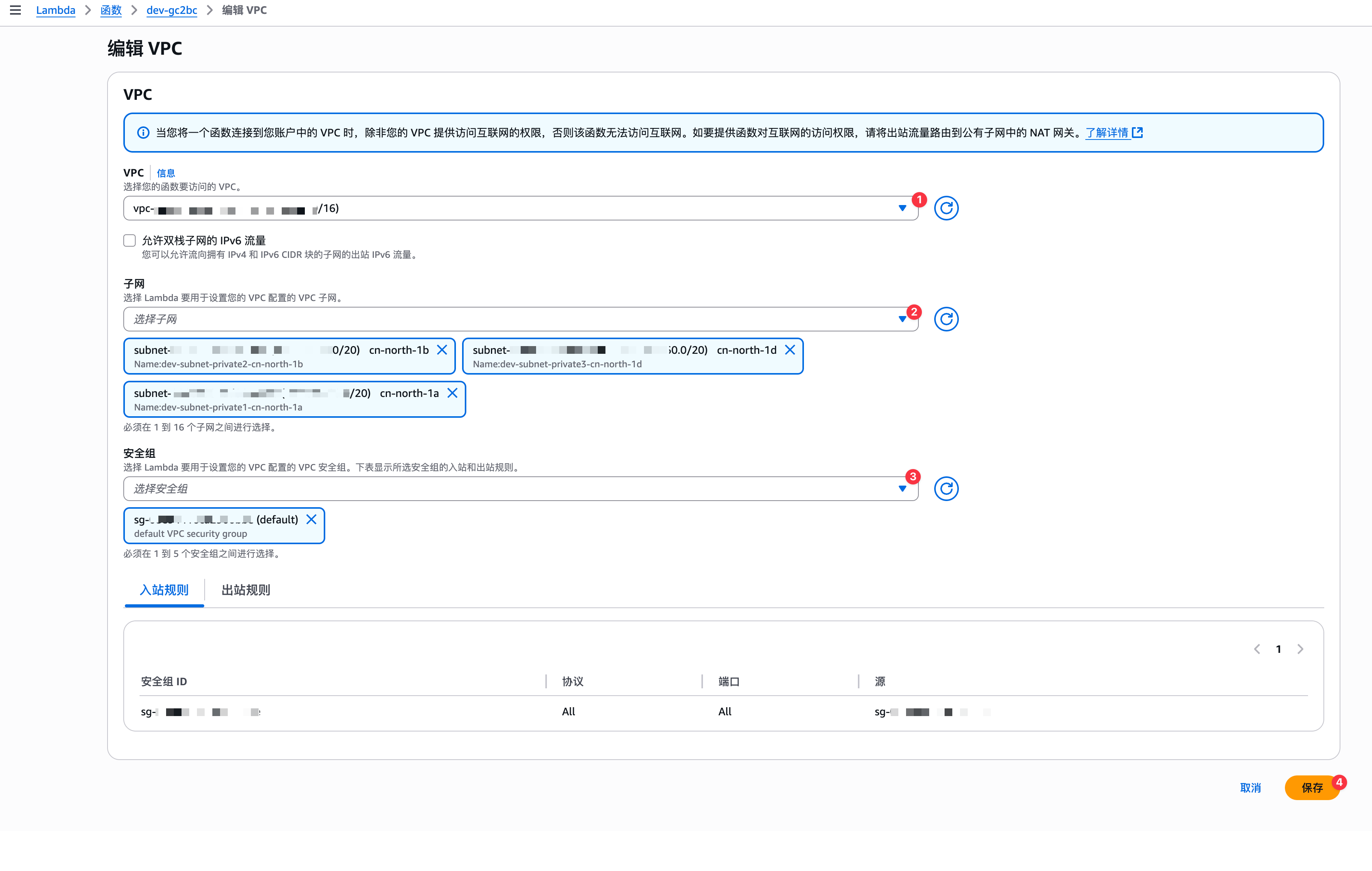Remove the default security group chip

click(x=311, y=520)
